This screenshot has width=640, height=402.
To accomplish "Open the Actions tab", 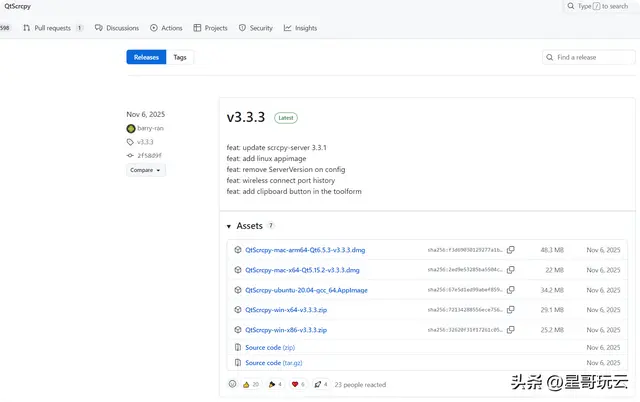I will [166, 28].
